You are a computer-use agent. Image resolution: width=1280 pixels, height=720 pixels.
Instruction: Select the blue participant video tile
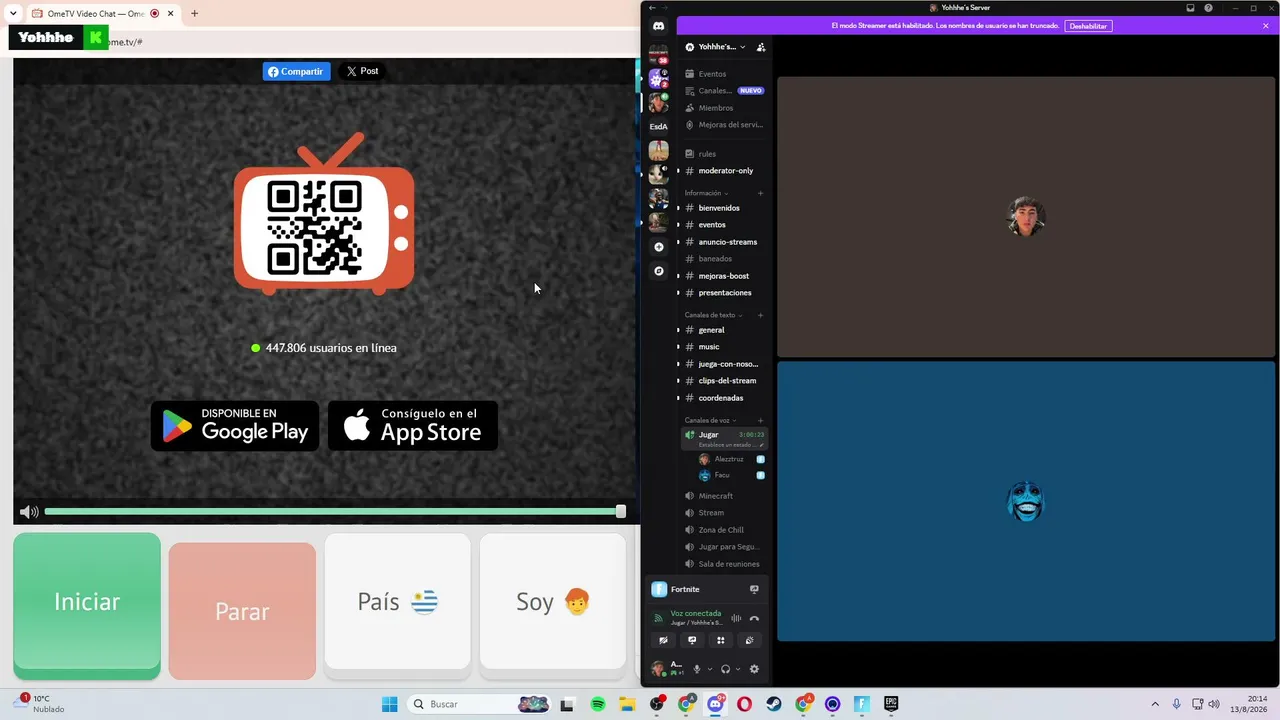[x=1025, y=501]
